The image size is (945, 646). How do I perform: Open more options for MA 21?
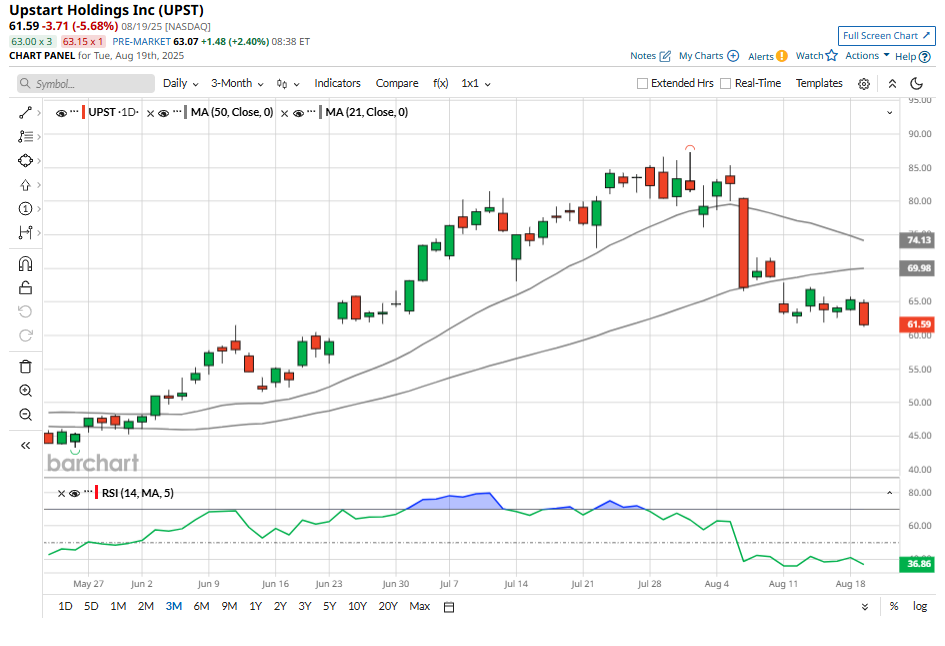pos(312,111)
